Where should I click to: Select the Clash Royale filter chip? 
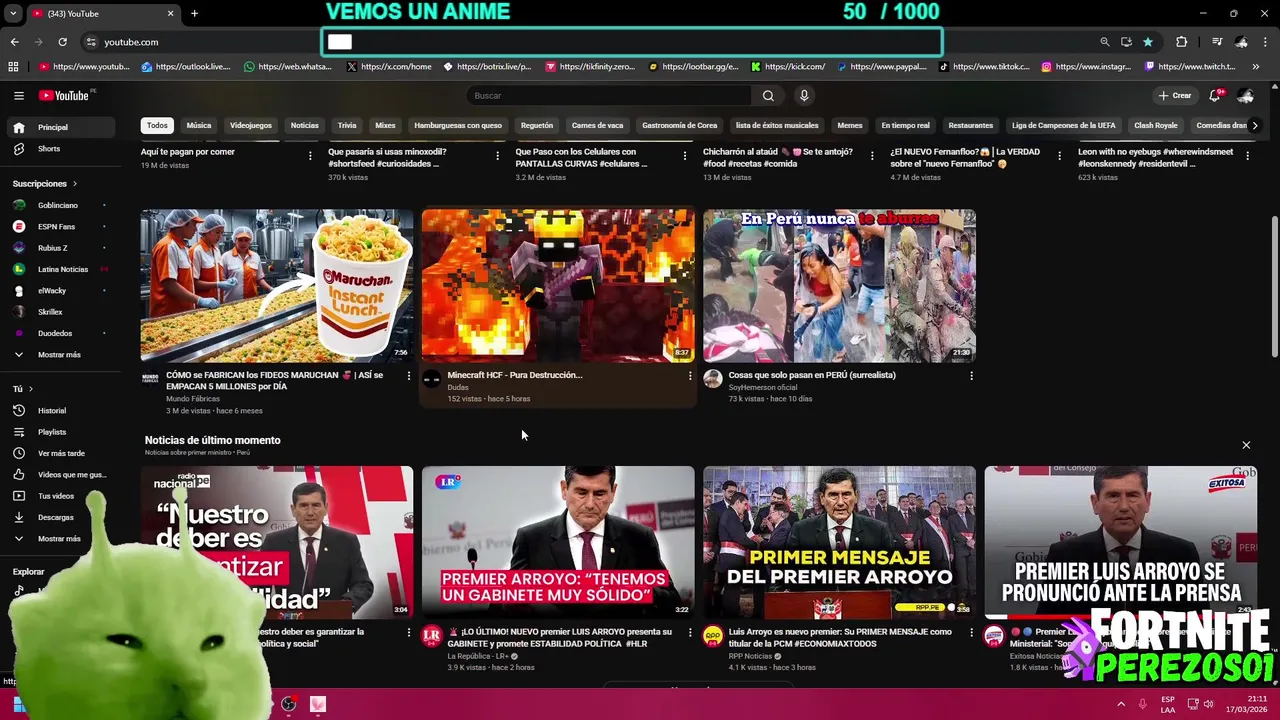click(1155, 126)
